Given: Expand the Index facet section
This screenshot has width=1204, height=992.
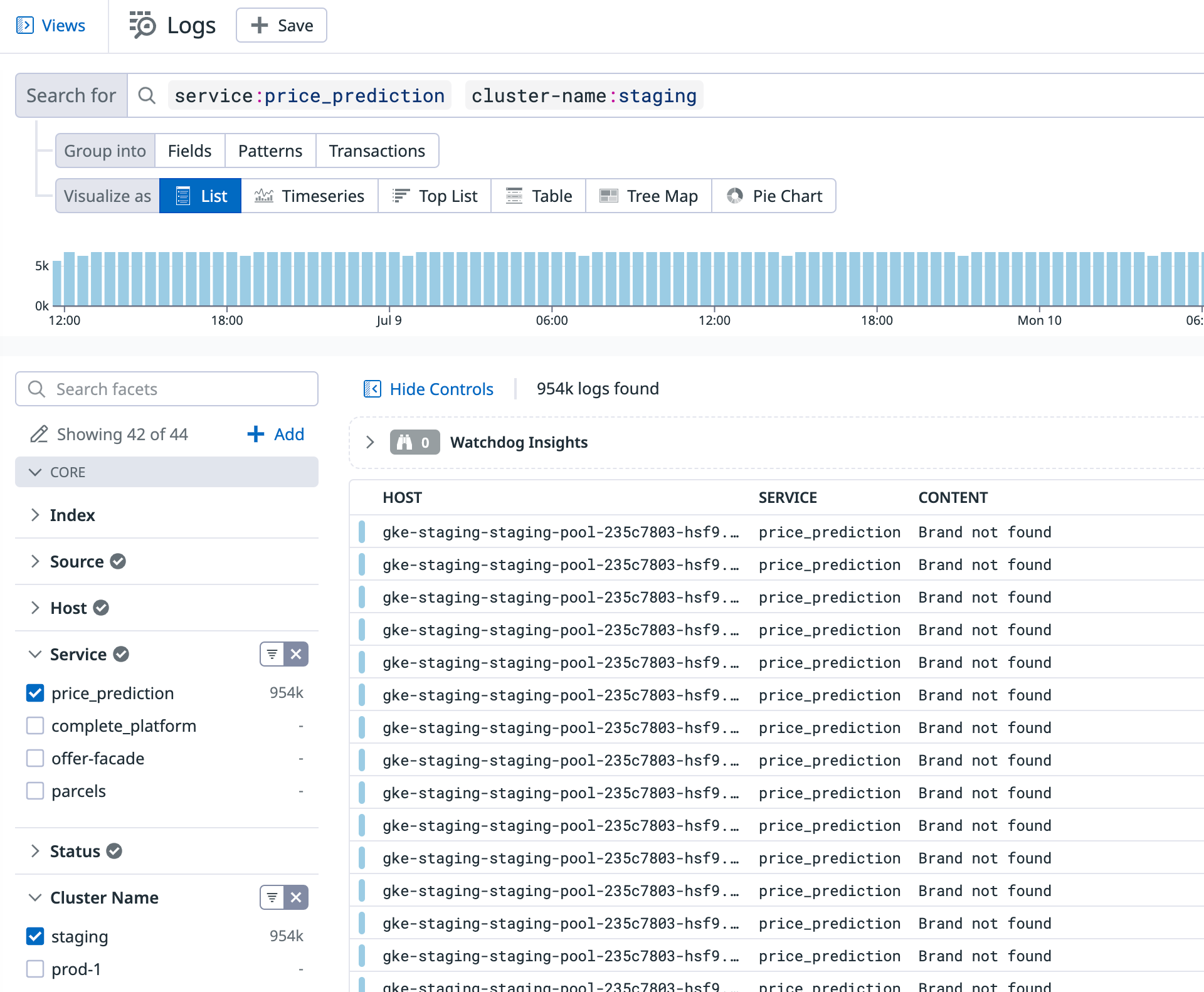Looking at the screenshot, I should click(x=36, y=515).
